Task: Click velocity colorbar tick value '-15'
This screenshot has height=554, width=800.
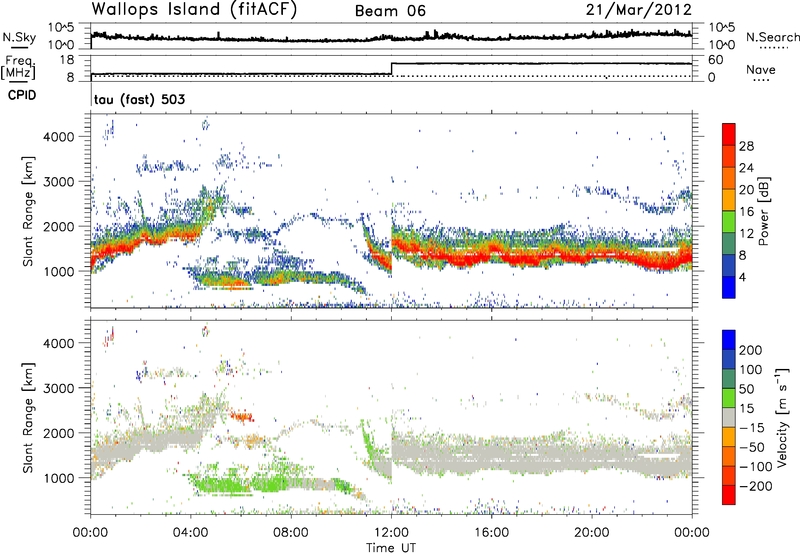Action: [752, 428]
